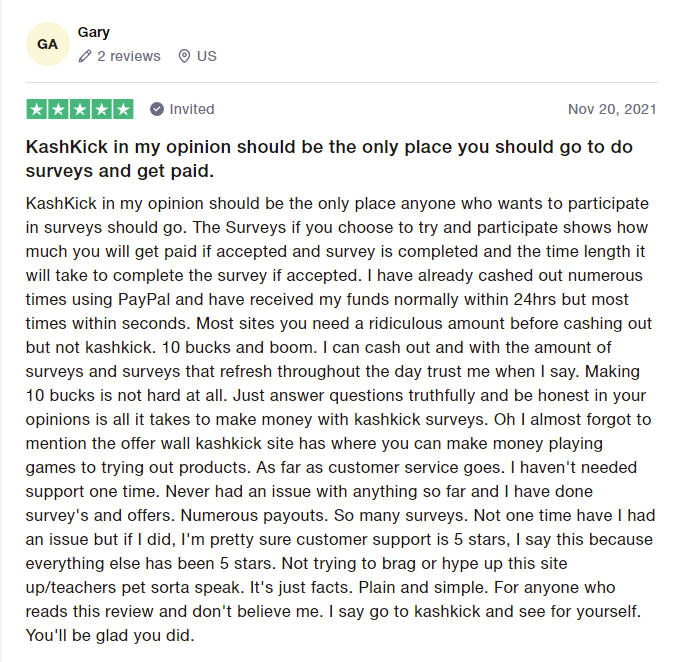Click the first green rating star
Screen dimensions: 680x662
click(x=37, y=109)
